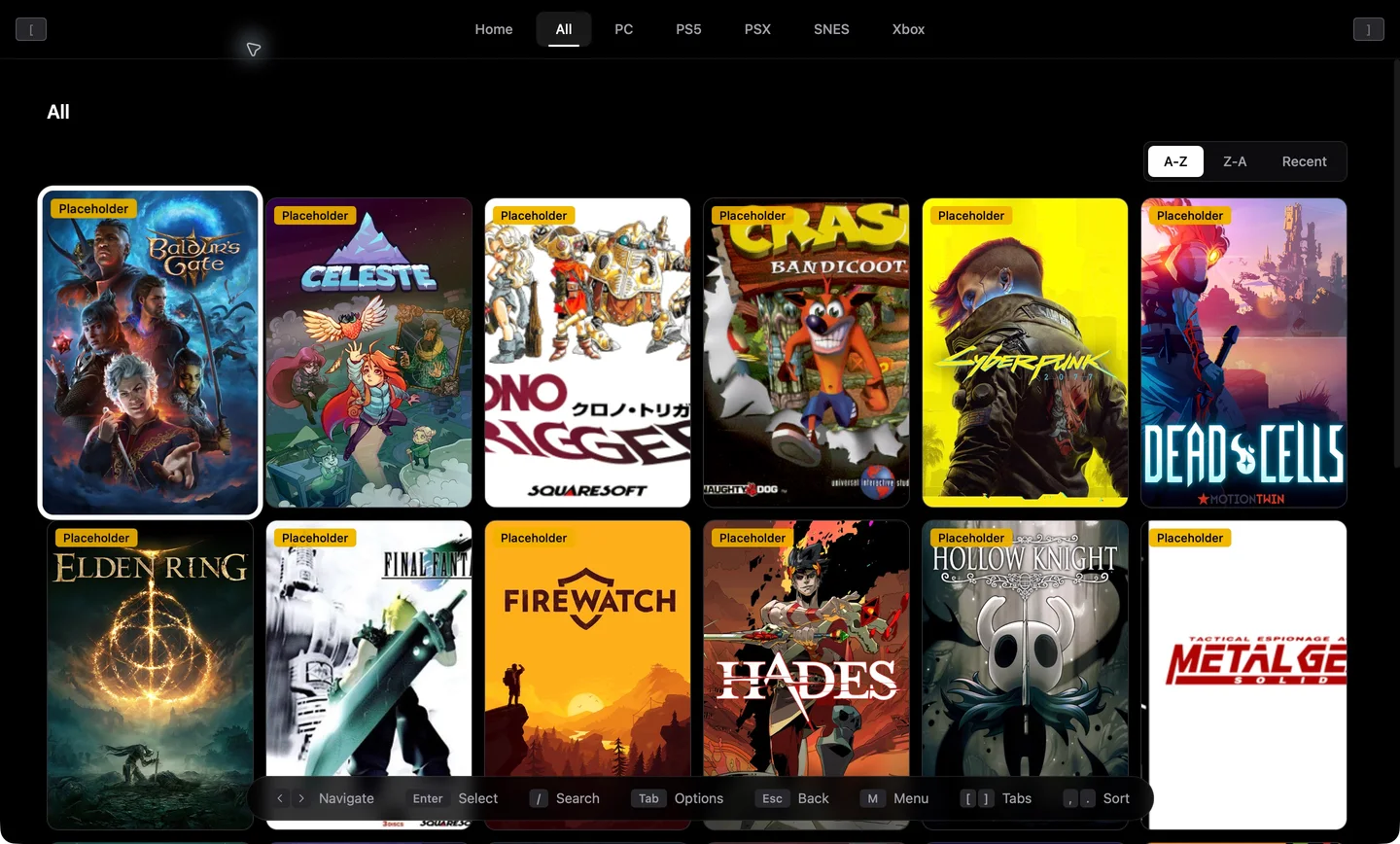
Task: Click the Placeholder badge on Firewatch
Action: 534,538
